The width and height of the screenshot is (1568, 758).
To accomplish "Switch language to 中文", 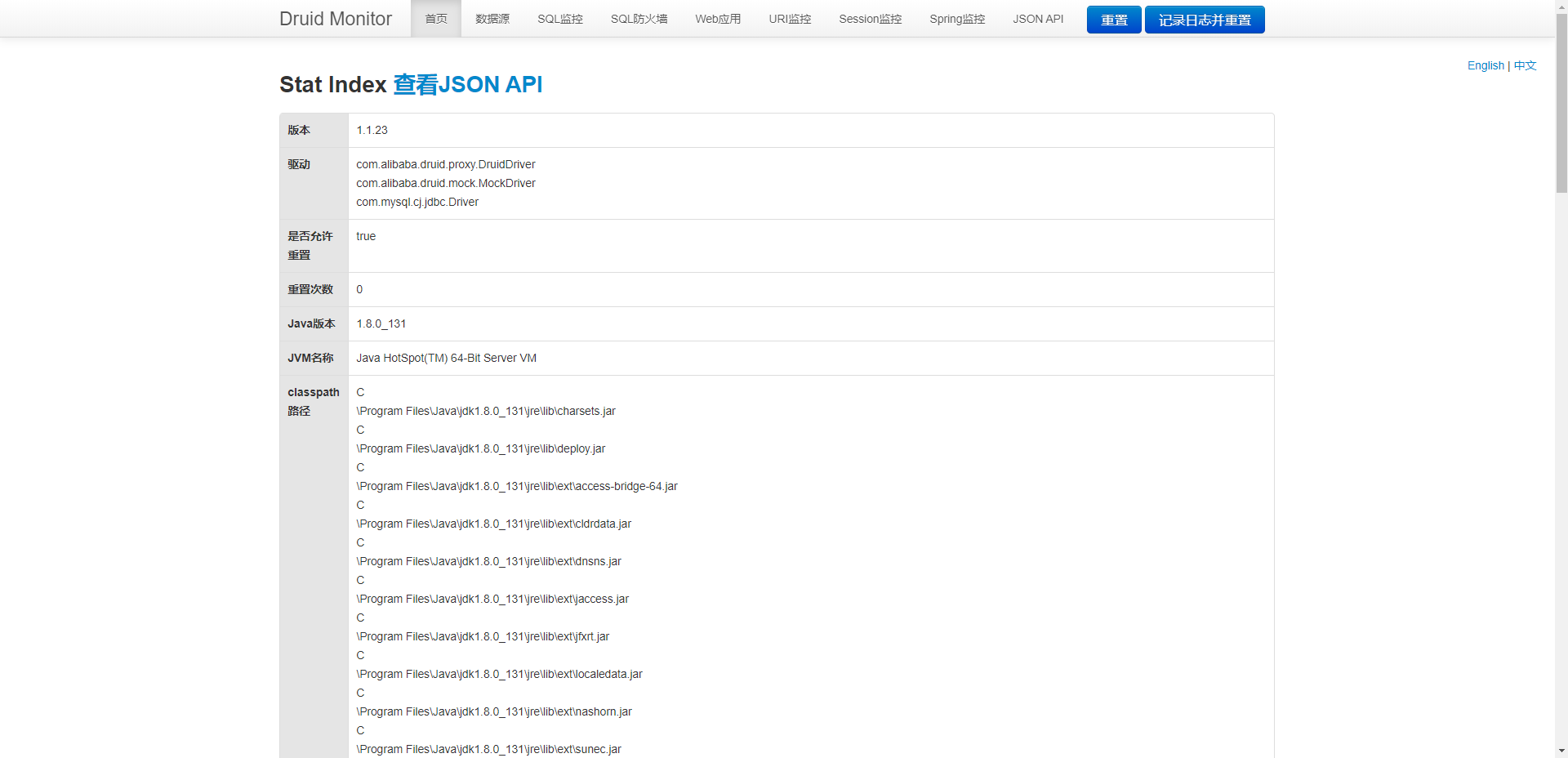I will [x=1525, y=65].
